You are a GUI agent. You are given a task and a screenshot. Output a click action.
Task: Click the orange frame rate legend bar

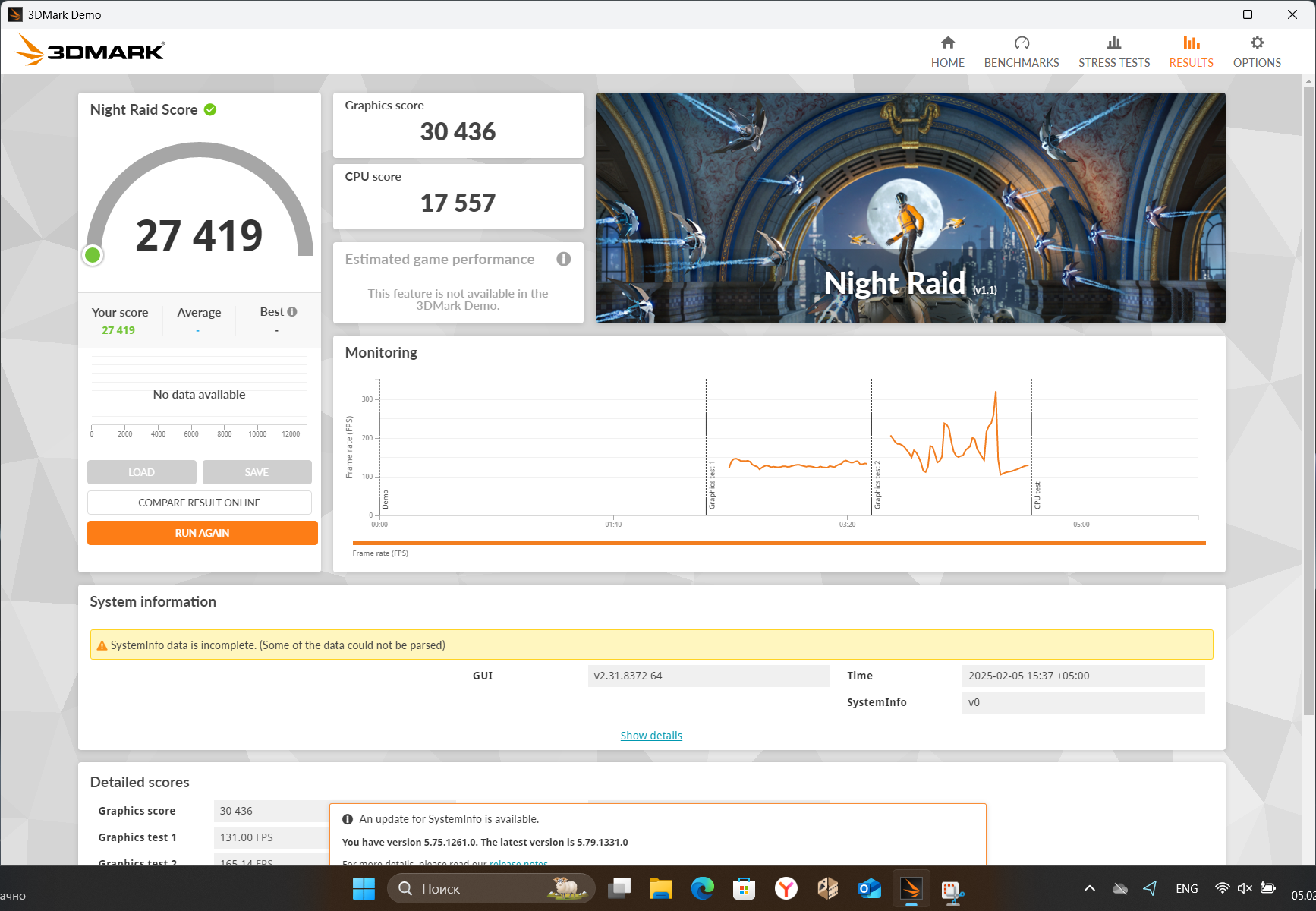coord(779,543)
